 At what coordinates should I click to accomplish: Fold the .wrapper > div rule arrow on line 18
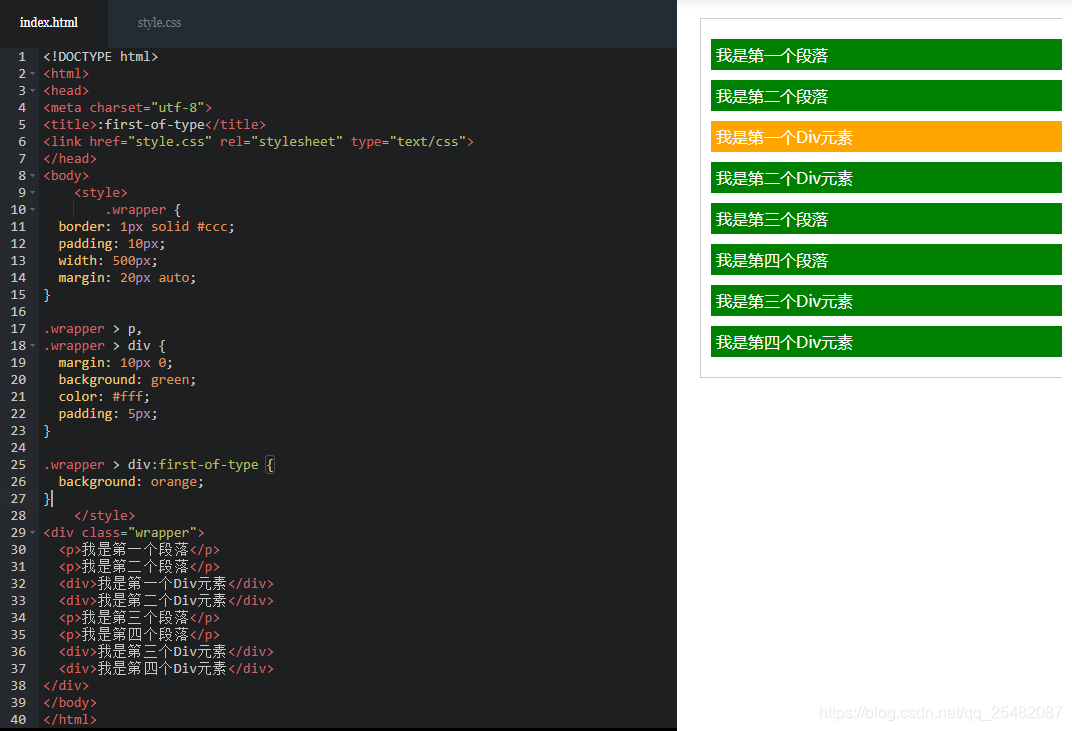tap(32, 346)
